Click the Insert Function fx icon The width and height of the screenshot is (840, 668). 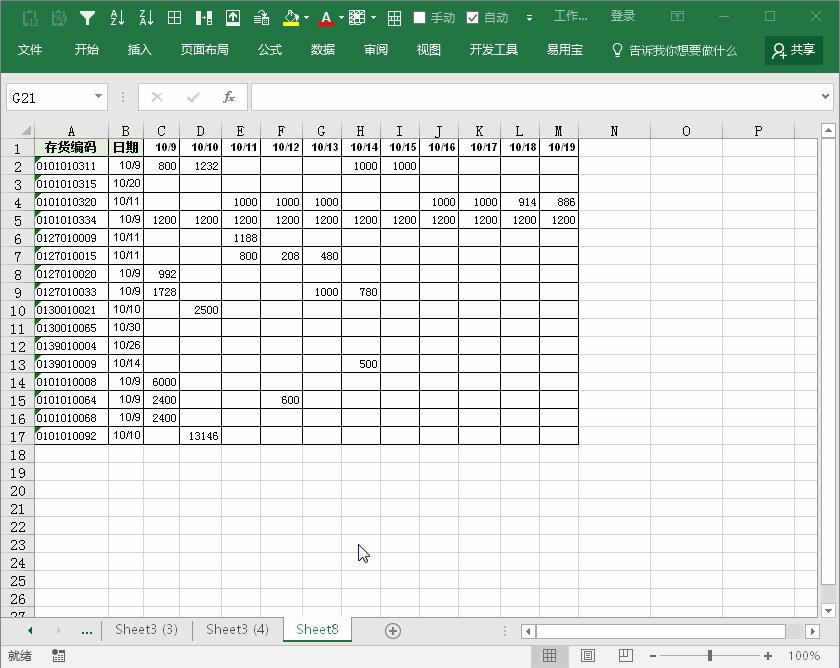click(x=229, y=97)
